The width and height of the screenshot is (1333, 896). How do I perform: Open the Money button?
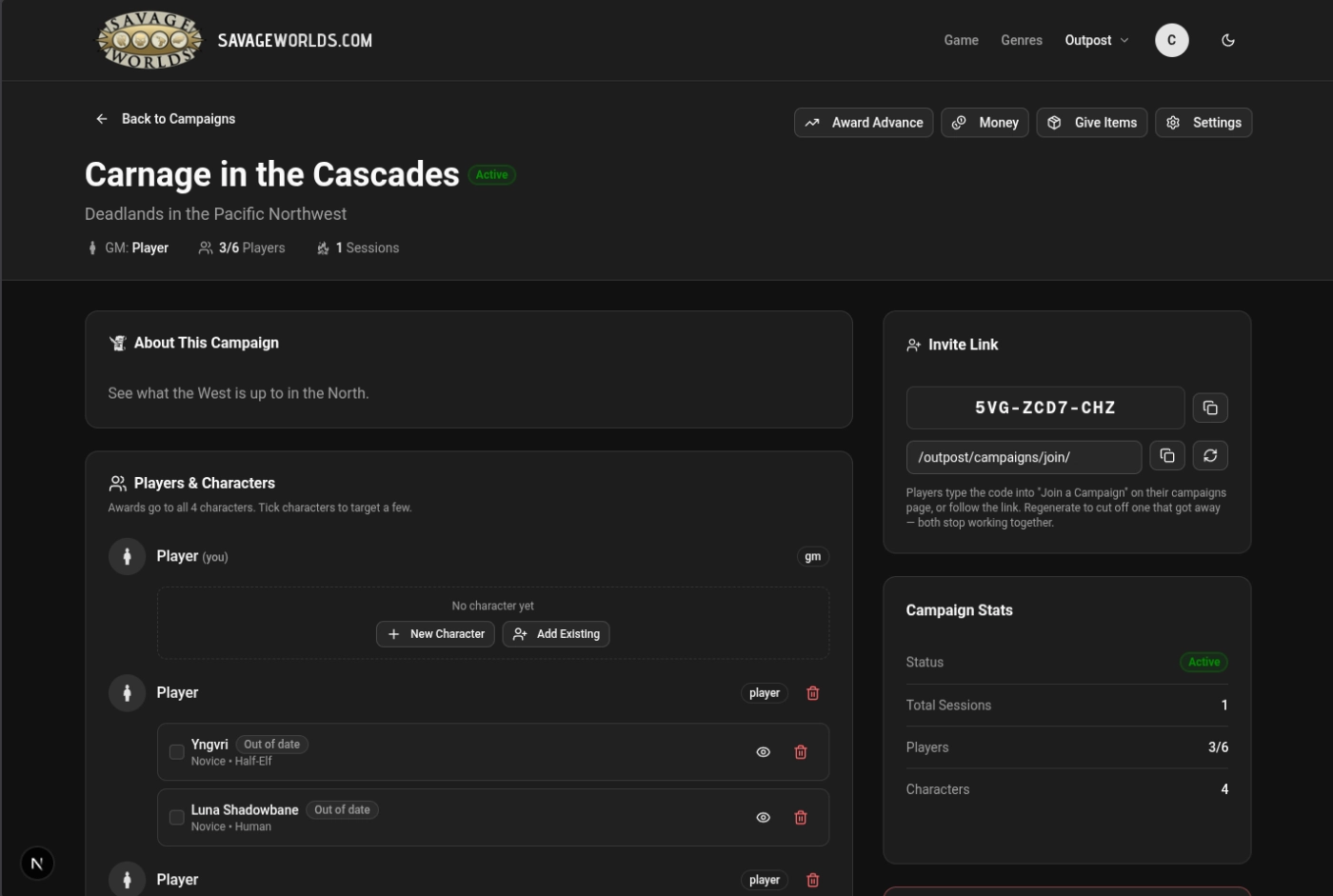pyautogui.click(x=985, y=123)
